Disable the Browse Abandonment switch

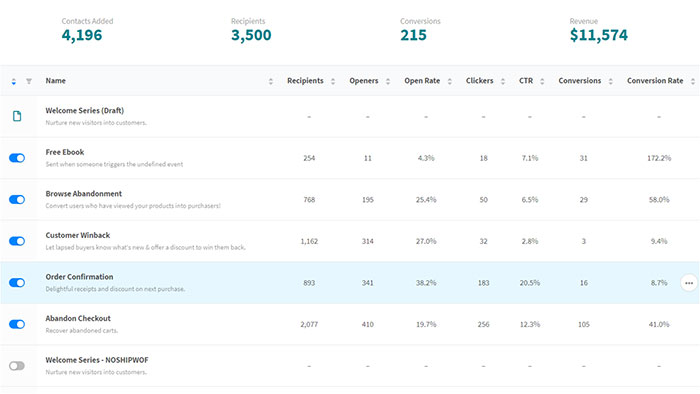[17, 199]
